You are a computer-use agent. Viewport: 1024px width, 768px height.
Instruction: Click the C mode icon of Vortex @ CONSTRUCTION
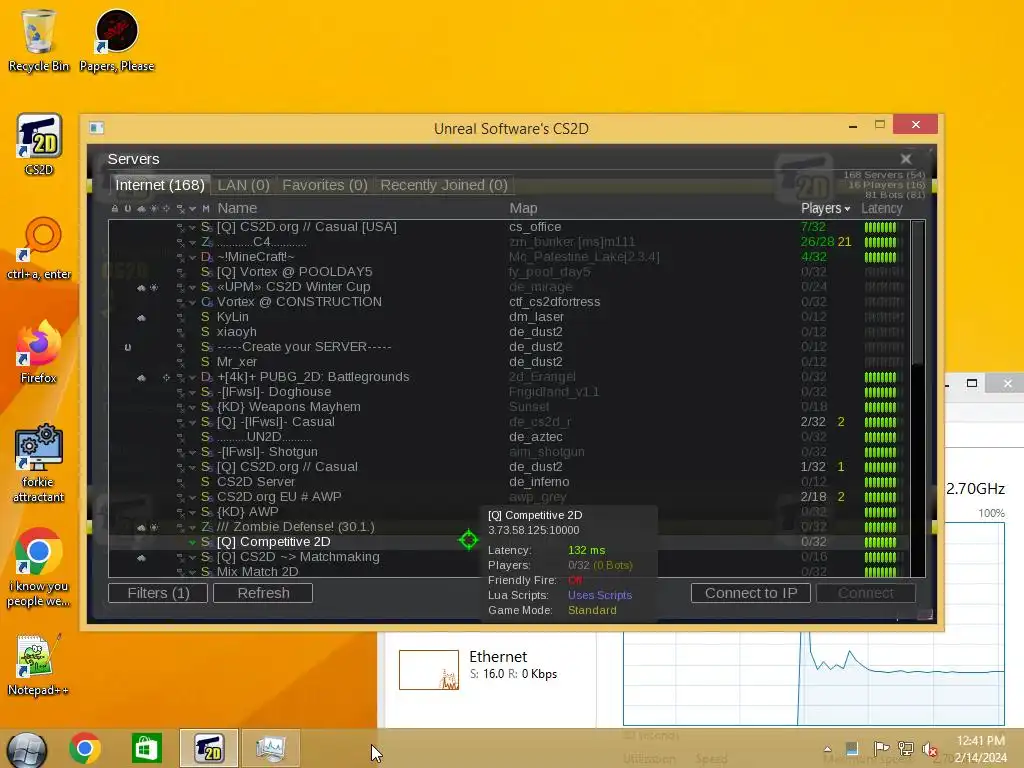pyautogui.click(x=206, y=302)
